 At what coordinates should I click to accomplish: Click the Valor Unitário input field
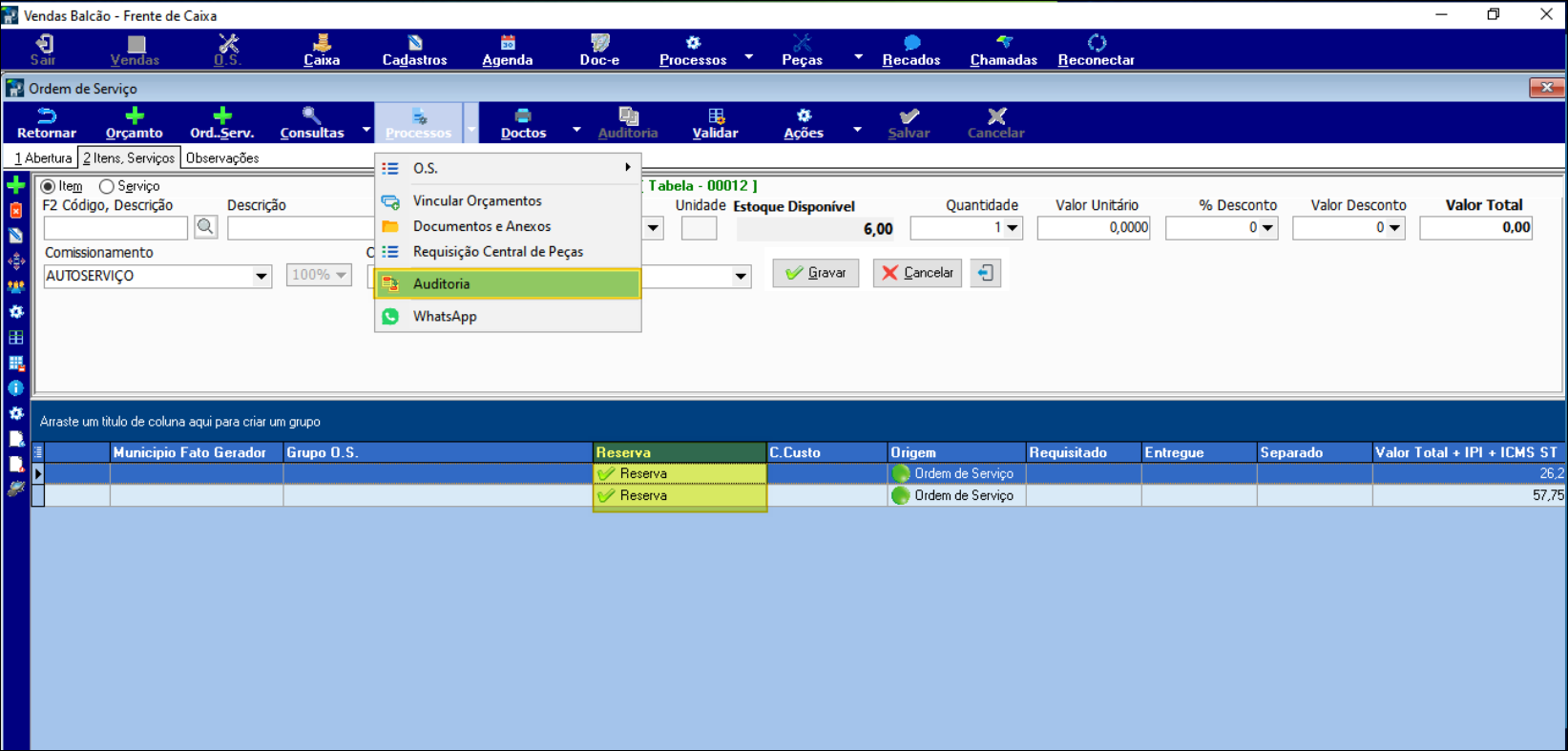[1094, 228]
